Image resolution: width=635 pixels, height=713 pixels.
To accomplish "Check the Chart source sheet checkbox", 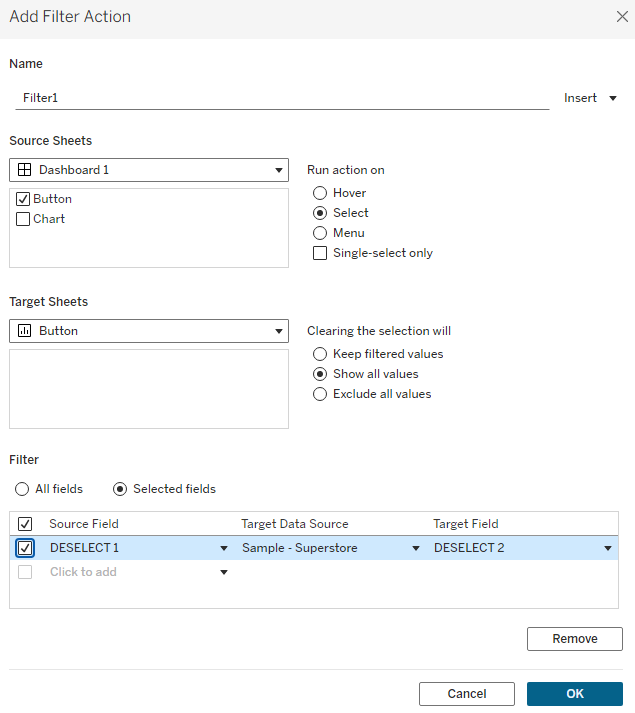I will click(x=23, y=219).
